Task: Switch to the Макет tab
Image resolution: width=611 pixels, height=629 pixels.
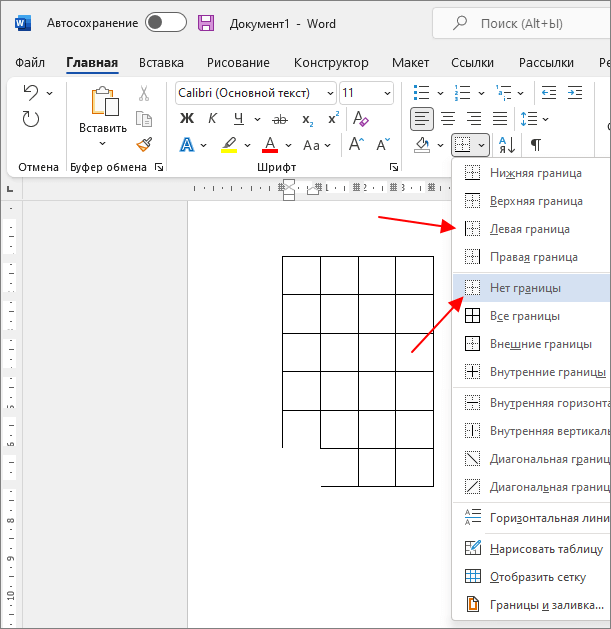Action: pos(410,63)
